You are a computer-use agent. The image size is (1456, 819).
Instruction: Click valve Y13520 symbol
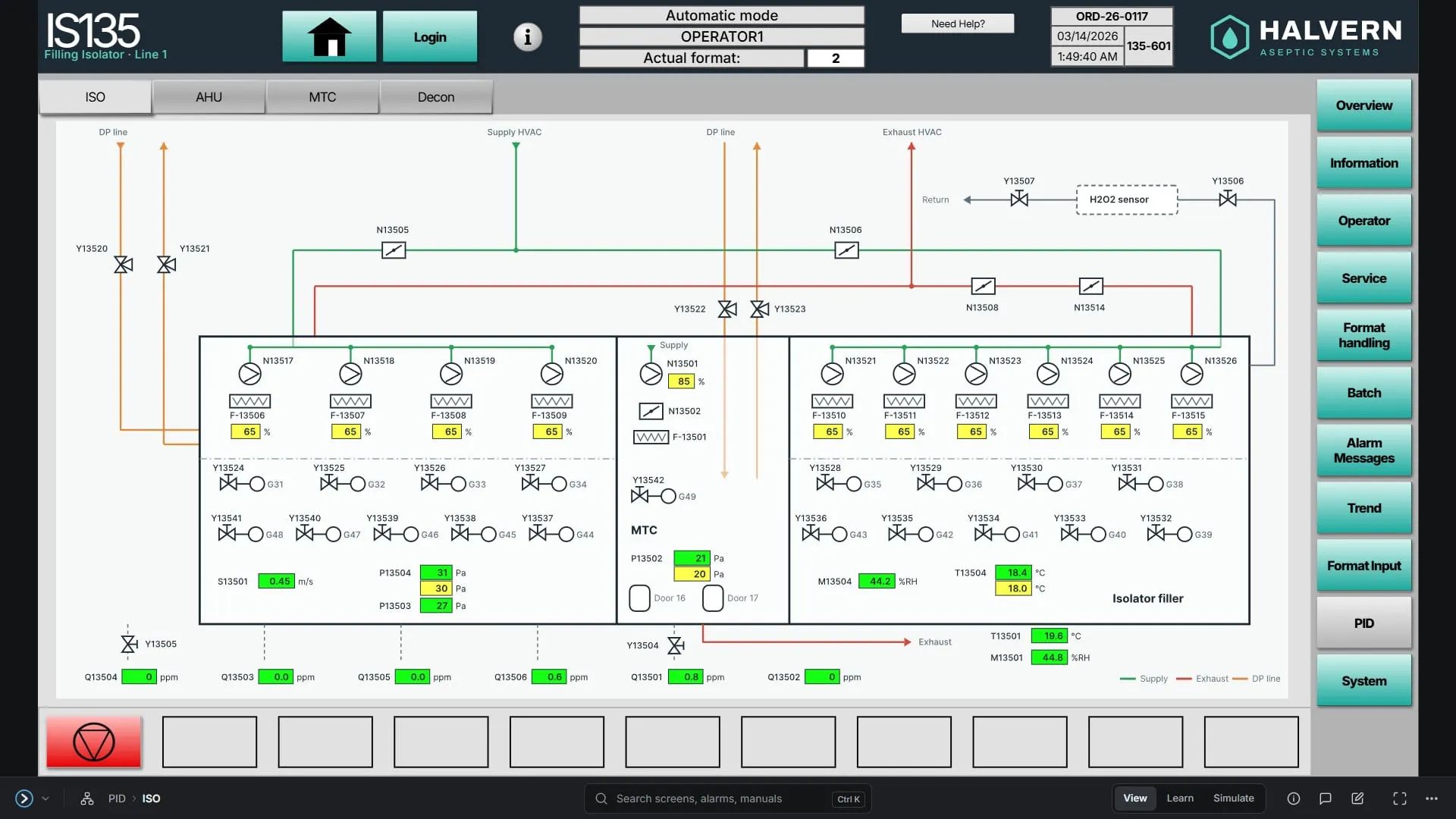124,265
